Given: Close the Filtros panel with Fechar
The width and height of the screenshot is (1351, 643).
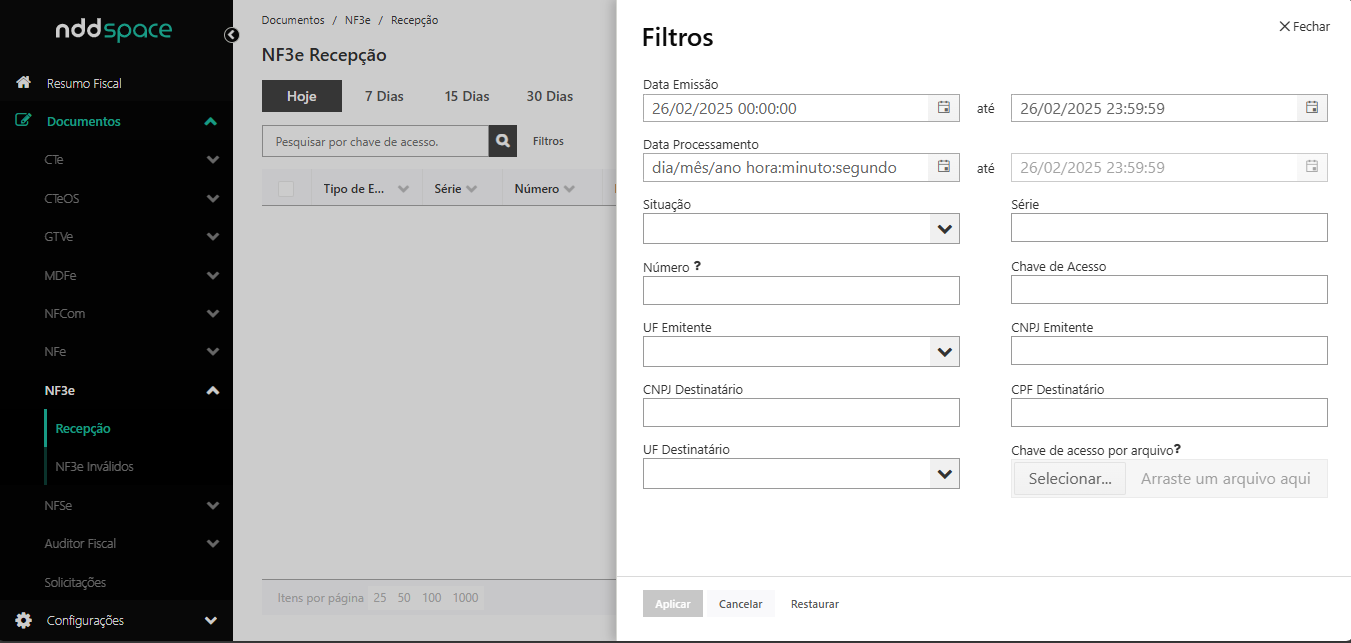Looking at the screenshot, I should coord(1304,27).
